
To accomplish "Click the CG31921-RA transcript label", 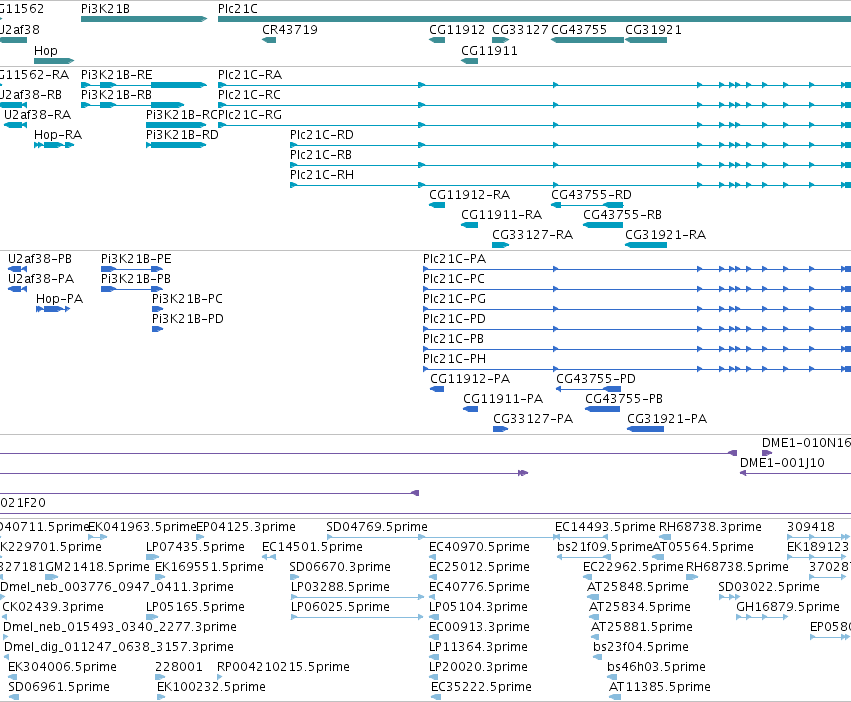I will coord(665,235).
